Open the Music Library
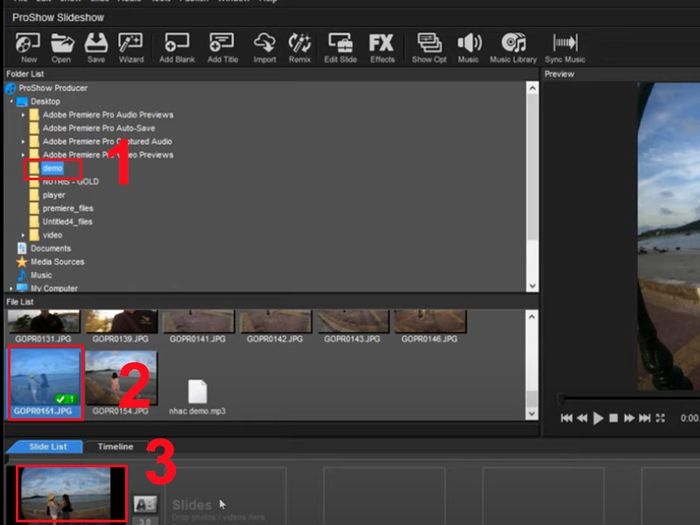700x525 pixels. 514,46
